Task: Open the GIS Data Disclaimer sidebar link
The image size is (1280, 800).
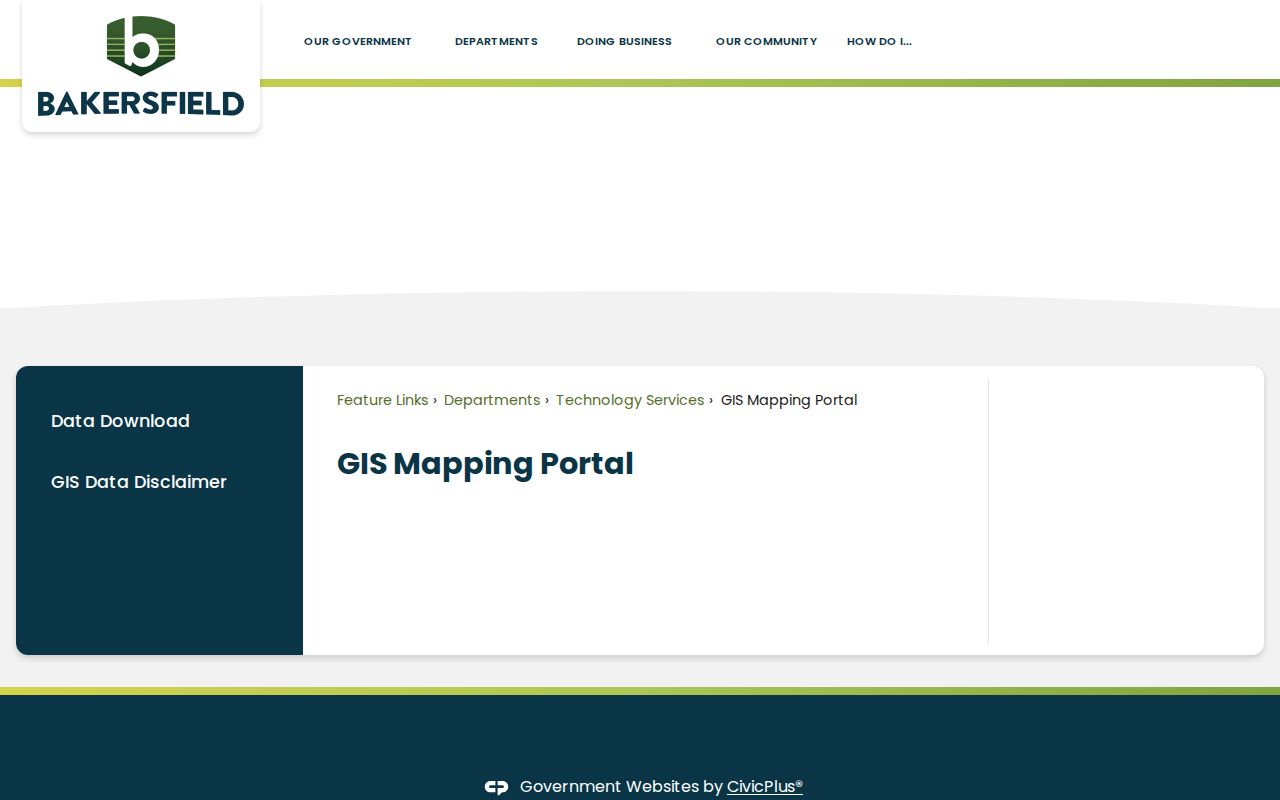Action: pos(139,482)
